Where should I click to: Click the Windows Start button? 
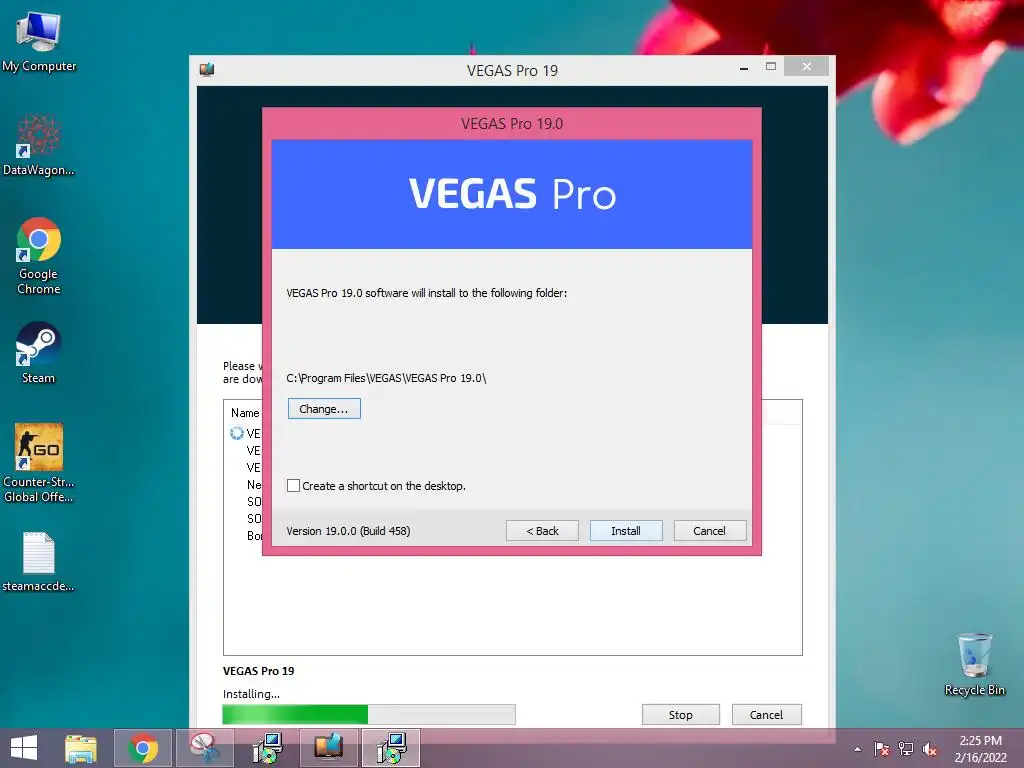24,748
